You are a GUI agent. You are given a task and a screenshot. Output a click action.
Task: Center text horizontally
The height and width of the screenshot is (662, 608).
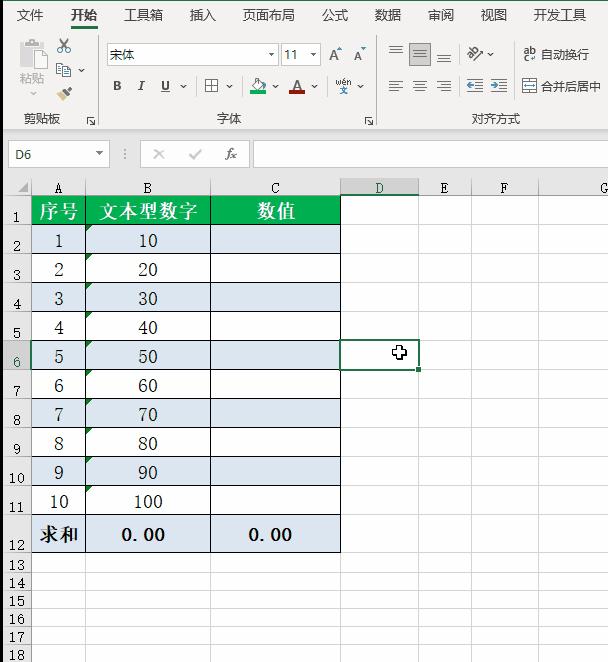pos(420,86)
